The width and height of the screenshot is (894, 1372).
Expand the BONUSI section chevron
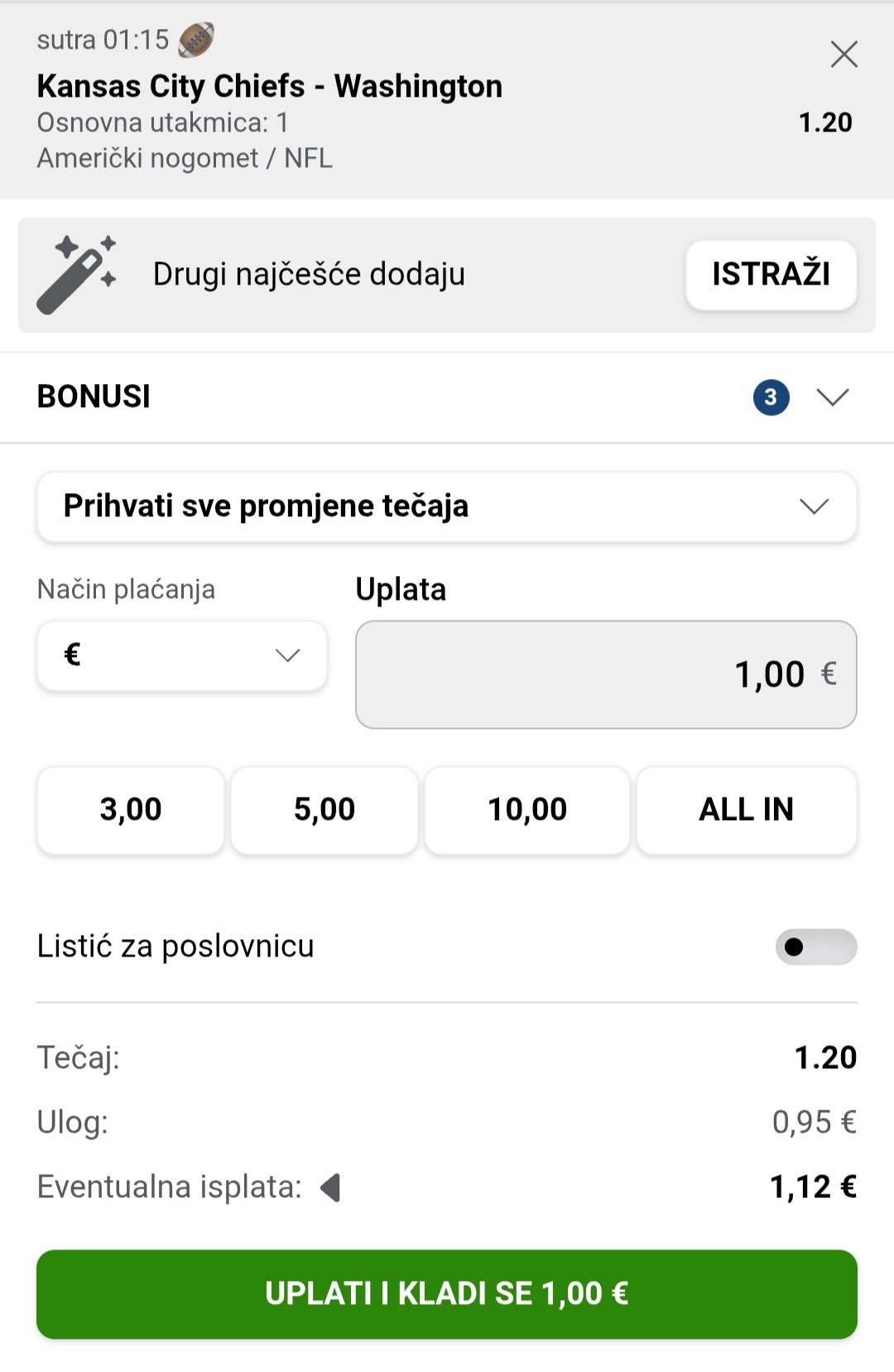point(832,397)
